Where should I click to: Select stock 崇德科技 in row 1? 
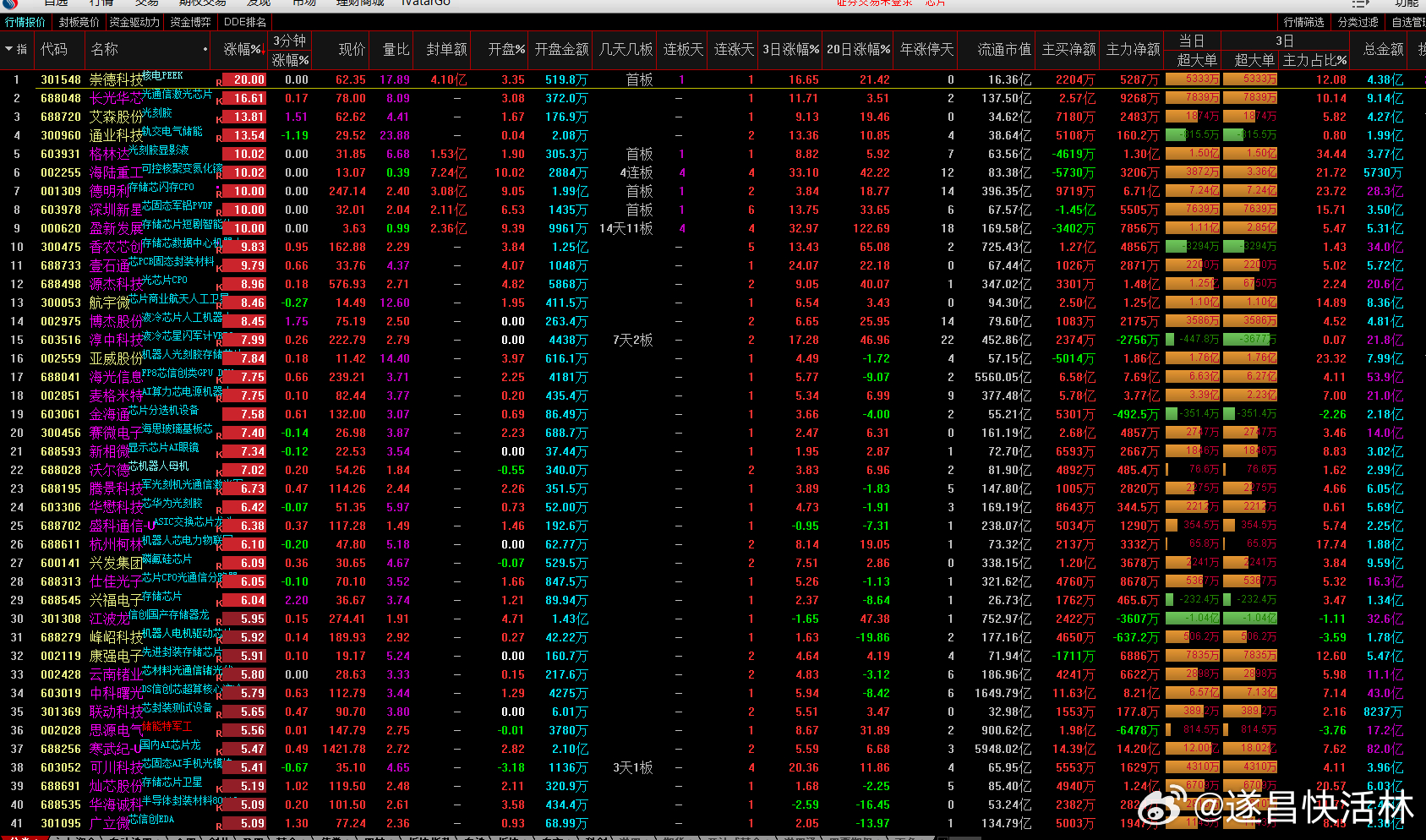(x=116, y=79)
